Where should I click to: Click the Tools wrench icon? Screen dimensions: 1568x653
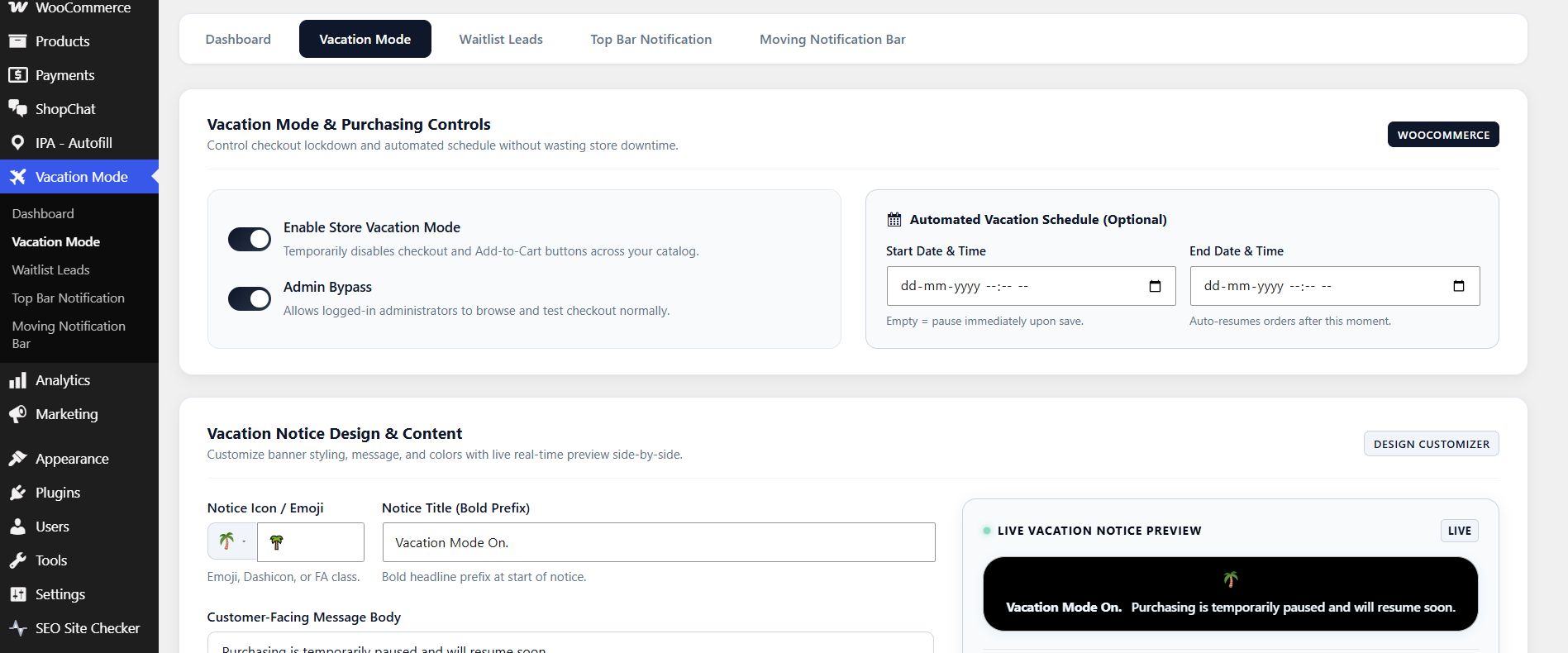click(x=17, y=560)
